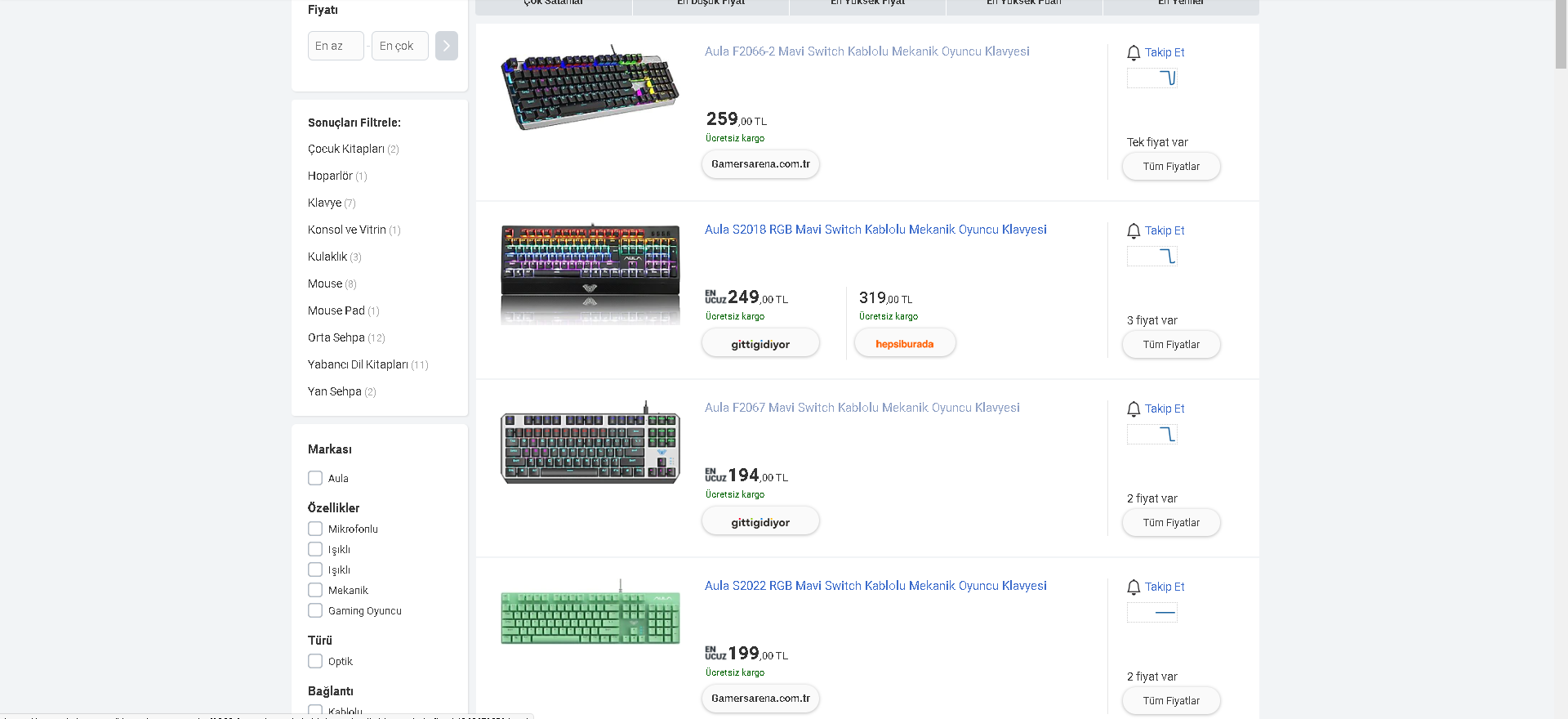The width and height of the screenshot is (1568, 719).
Task: Click the Aula F2067 keyboard product image
Action: (x=590, y=443)
